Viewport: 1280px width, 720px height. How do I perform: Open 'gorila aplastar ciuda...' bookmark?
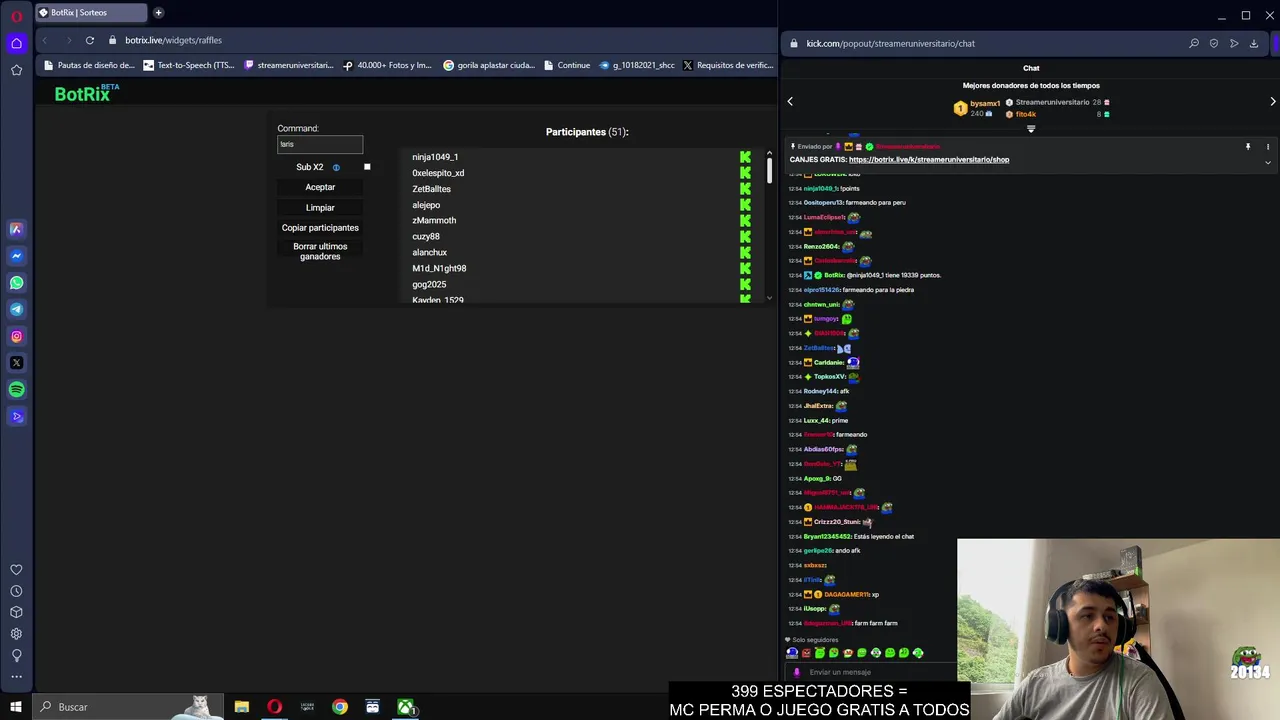(489, 65)
